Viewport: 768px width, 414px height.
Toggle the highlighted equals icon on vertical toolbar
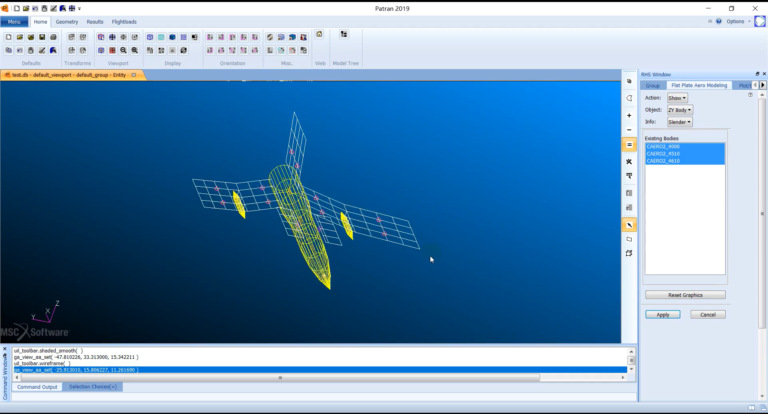(x=629, y=145)
